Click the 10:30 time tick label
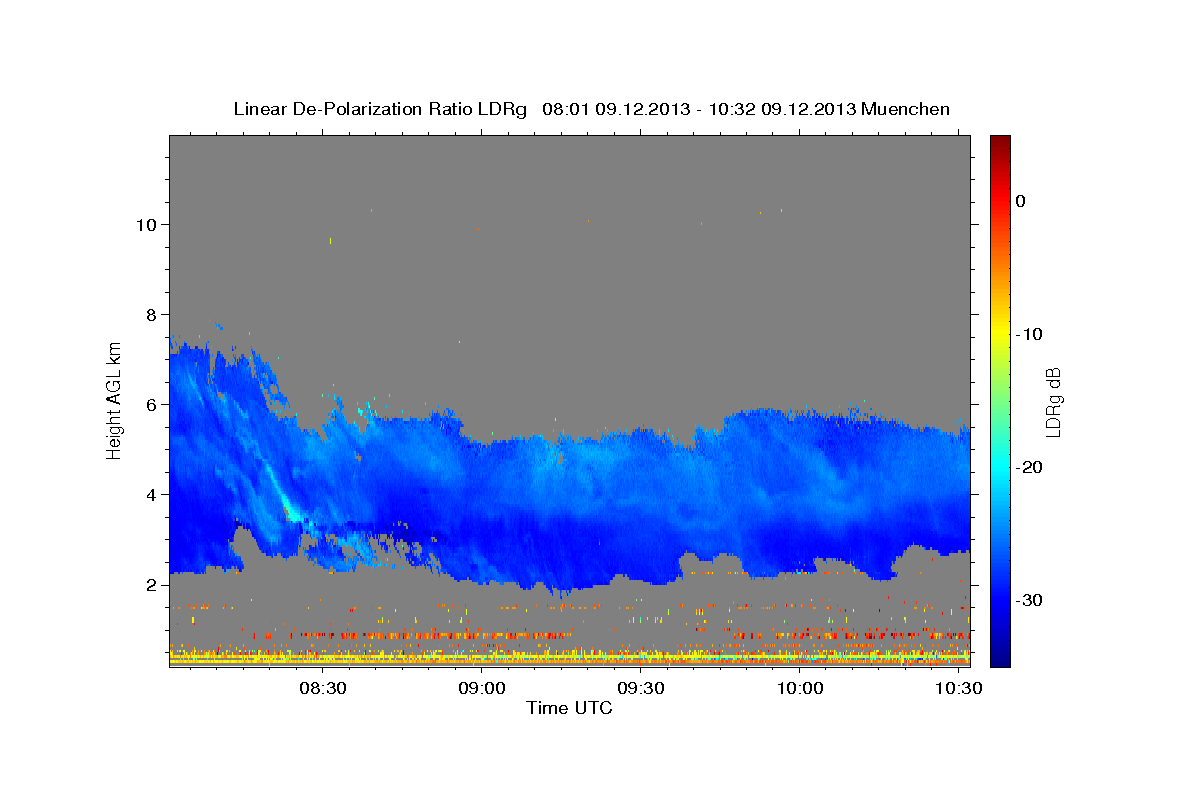This screenshot has height=800, width=1200. point(960,689)
